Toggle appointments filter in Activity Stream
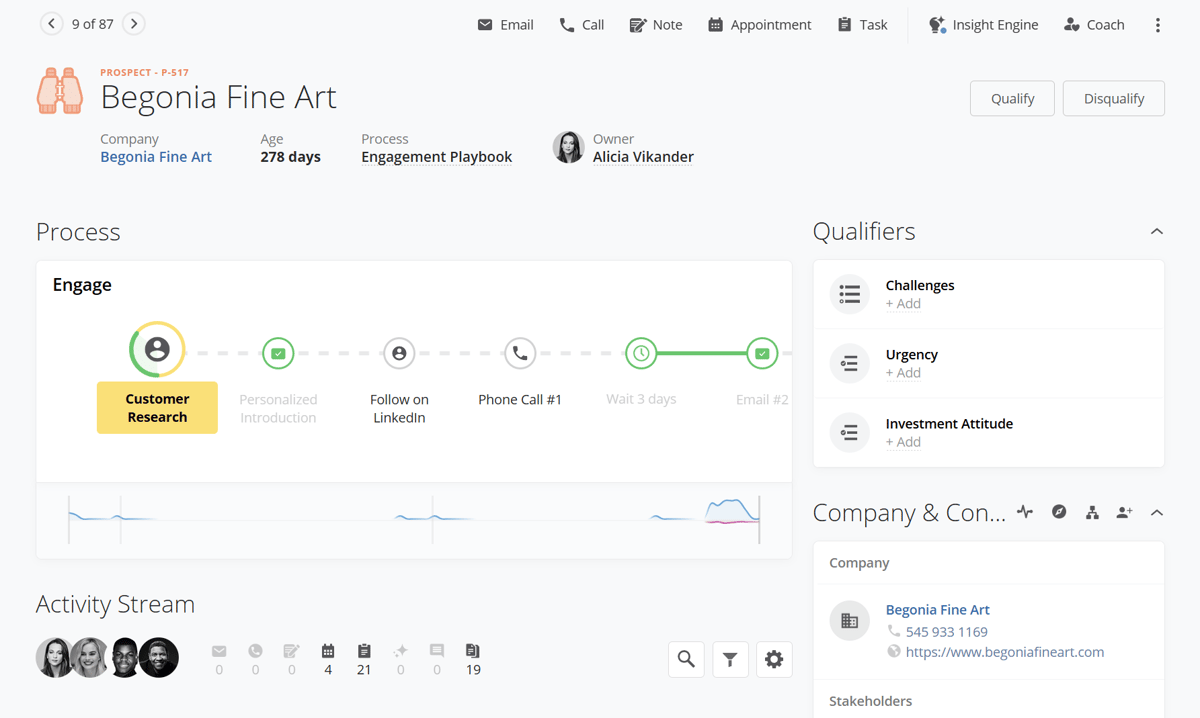The height and width of the screenshot is (718, 1200). [328, 651]
